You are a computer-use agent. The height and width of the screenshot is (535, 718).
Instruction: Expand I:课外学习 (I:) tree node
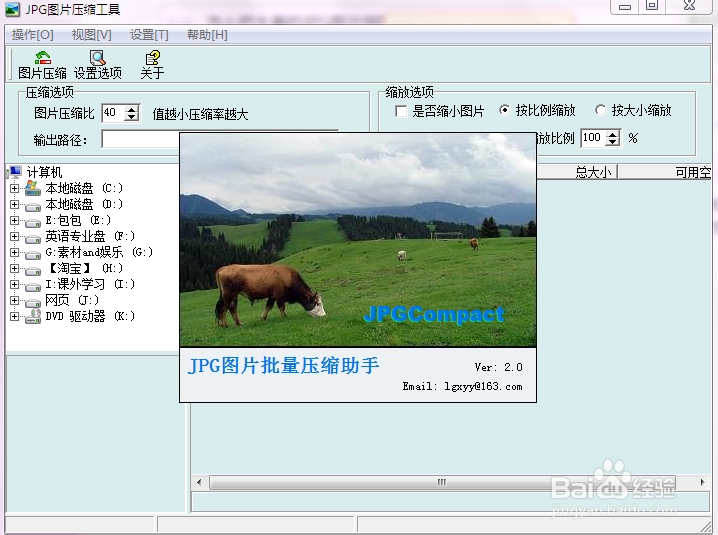point(14,284)
